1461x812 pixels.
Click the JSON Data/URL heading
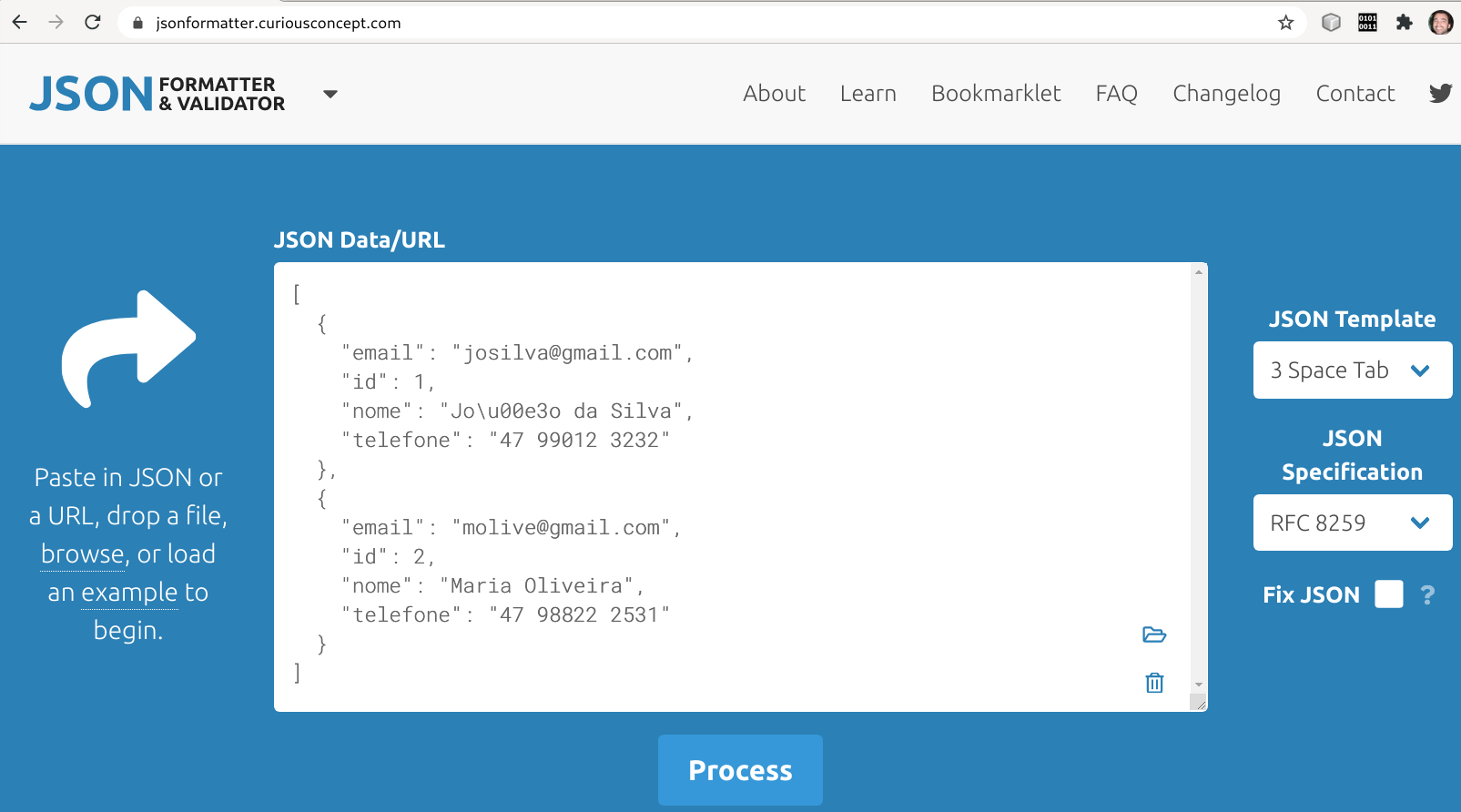360,239
